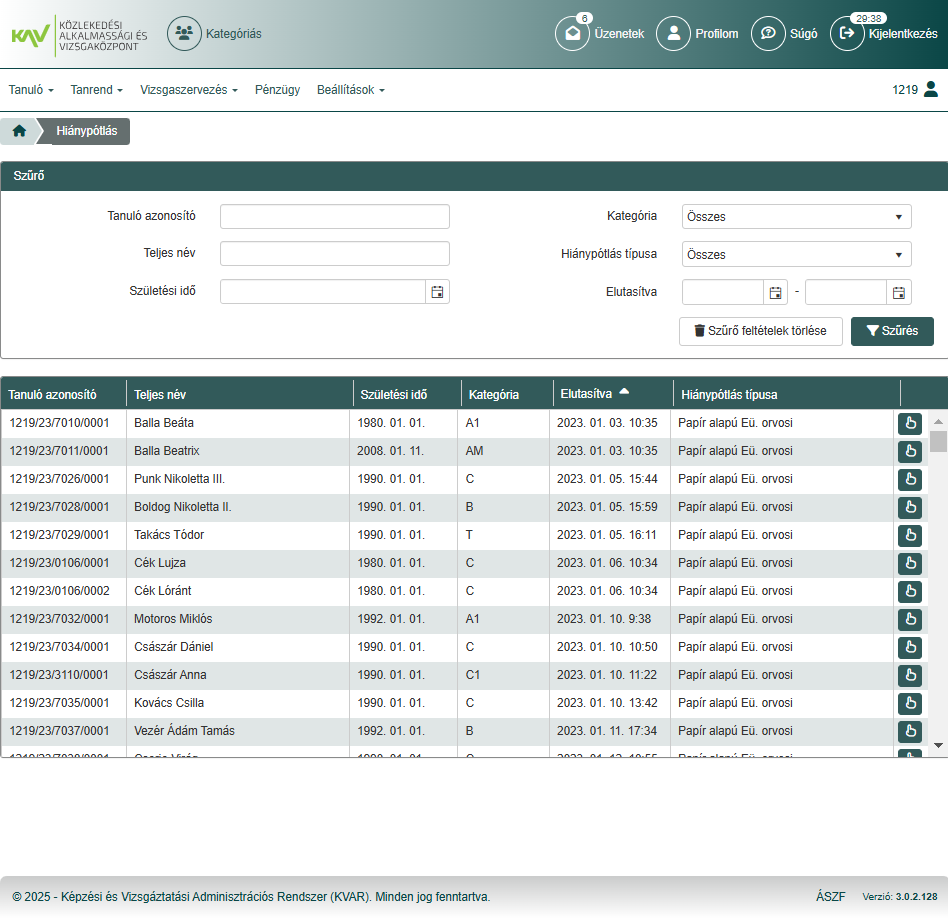Select the Kategóriás icon in the header
Screen dimensions: 948x918
coord(183,33)
